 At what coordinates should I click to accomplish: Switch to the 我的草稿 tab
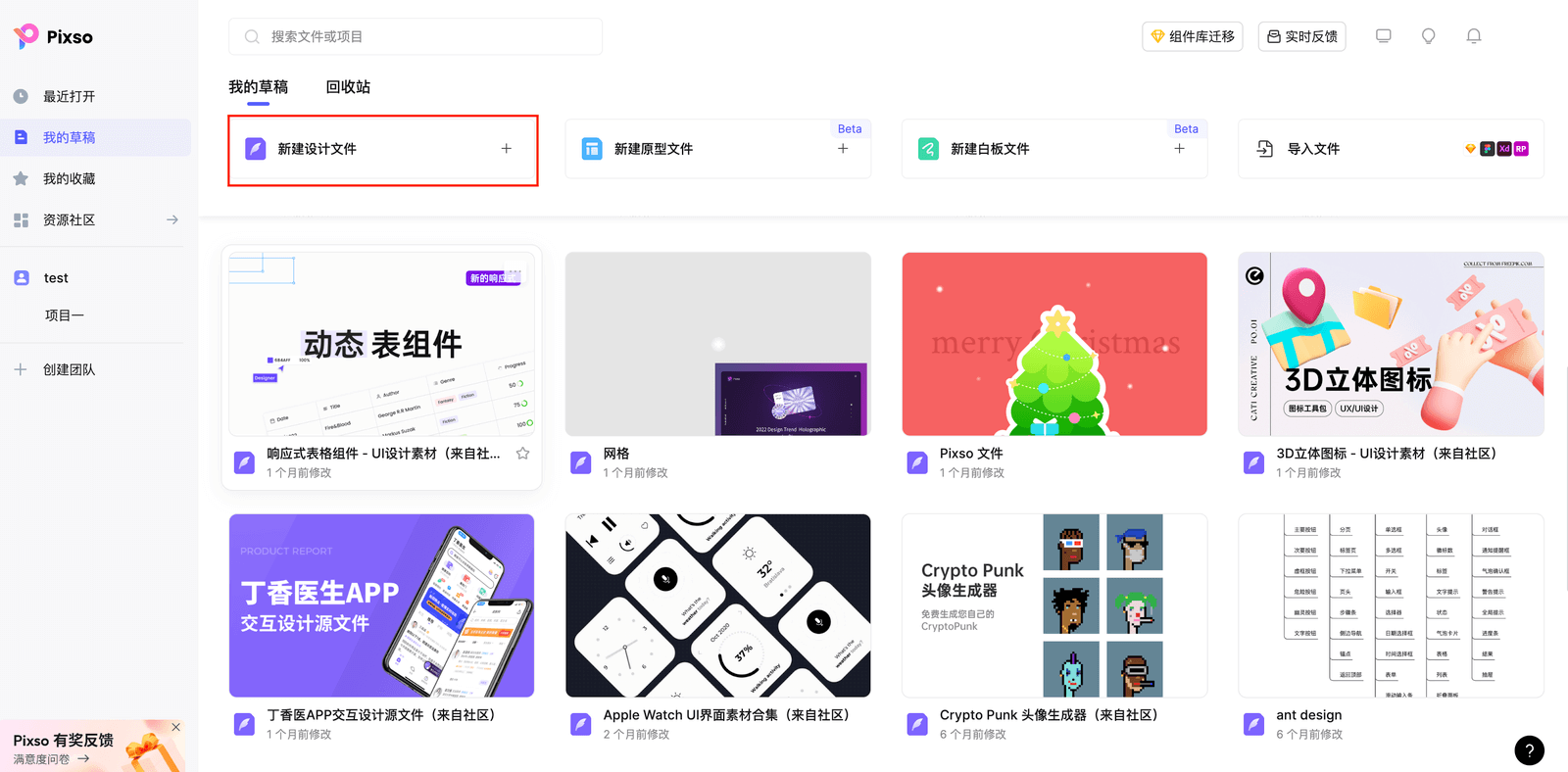[x=259, y=87]
